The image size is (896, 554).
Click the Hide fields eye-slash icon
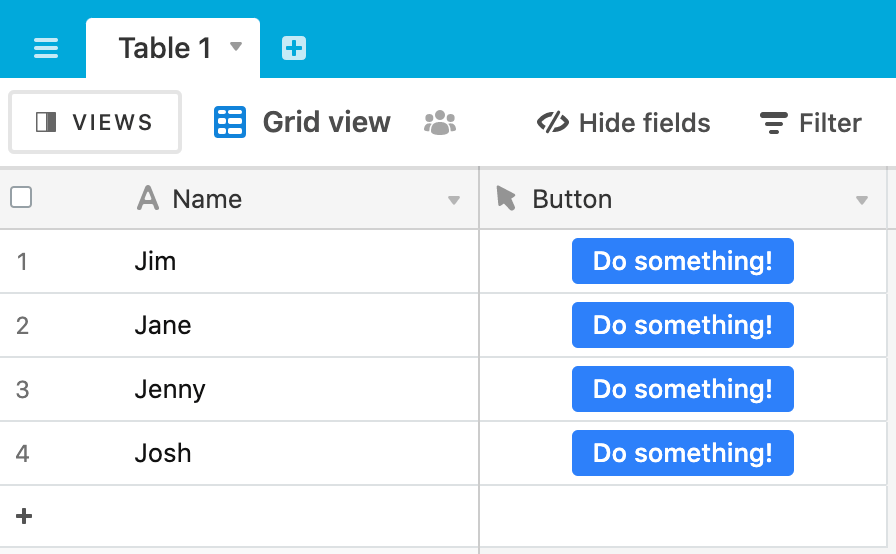[553, 123]
